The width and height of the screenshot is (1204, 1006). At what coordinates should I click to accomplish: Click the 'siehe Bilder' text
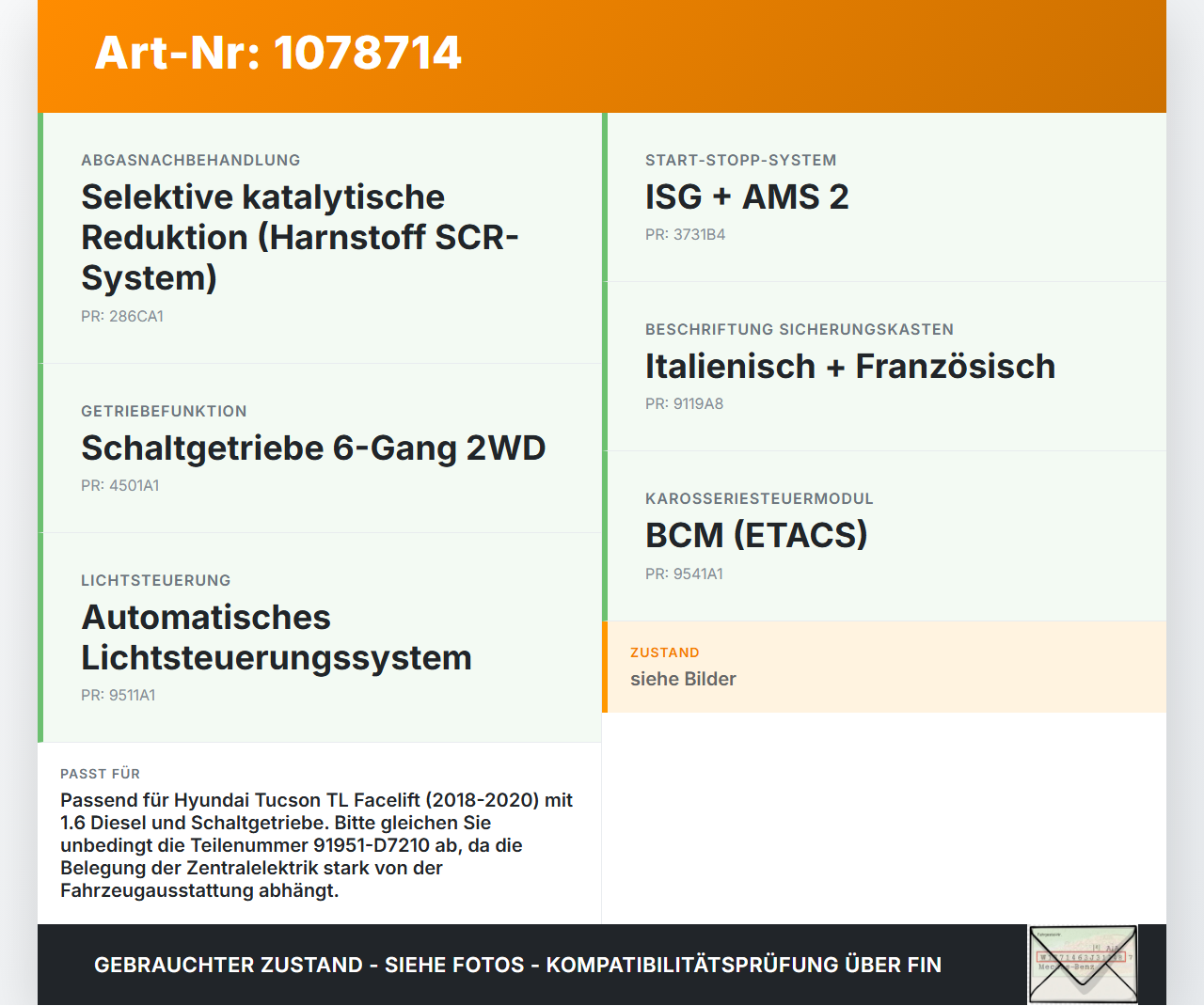click(683, 679)
